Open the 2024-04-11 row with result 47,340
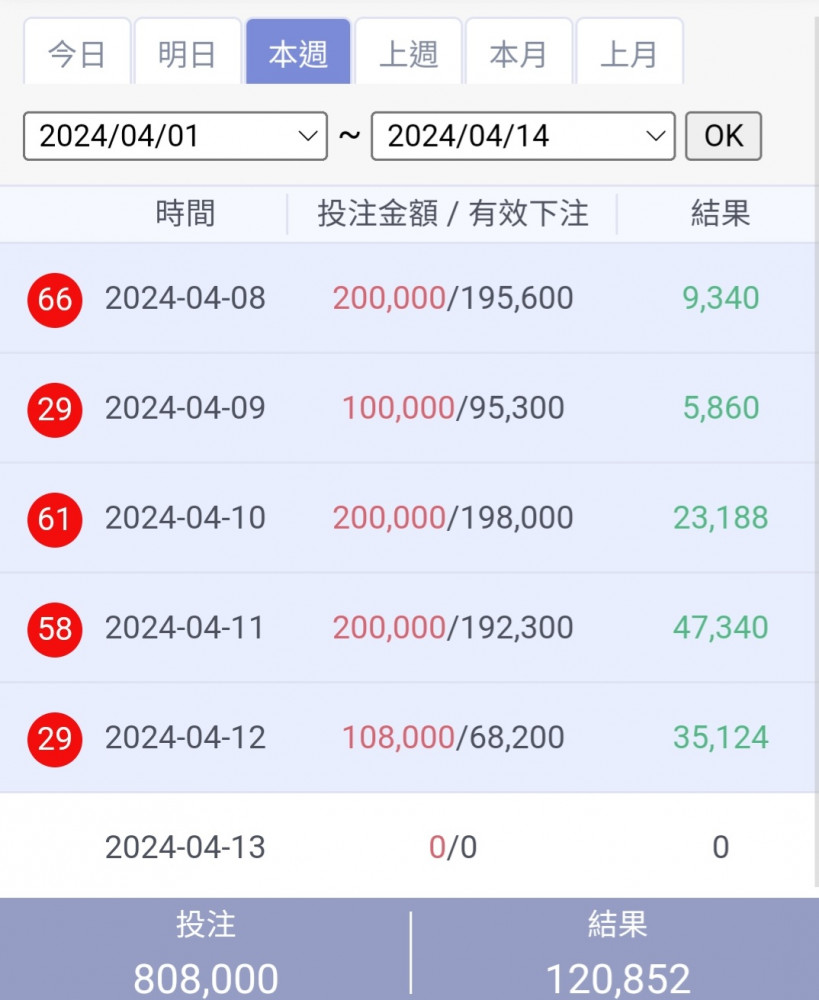Viewport: 819px width, 1000px height. click(408, 628)
